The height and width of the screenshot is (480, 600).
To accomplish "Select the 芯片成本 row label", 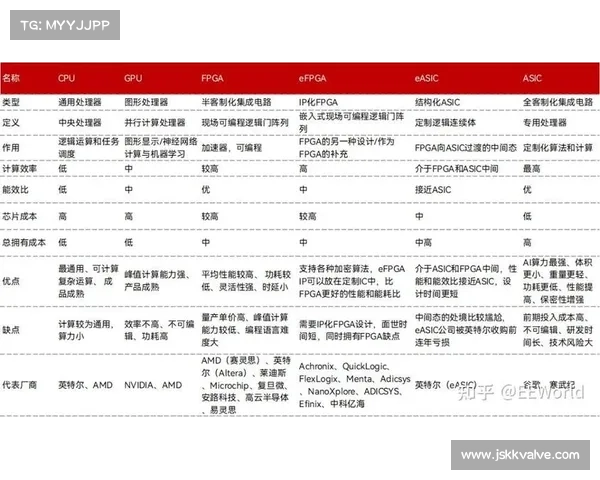I will pos(19,215).
